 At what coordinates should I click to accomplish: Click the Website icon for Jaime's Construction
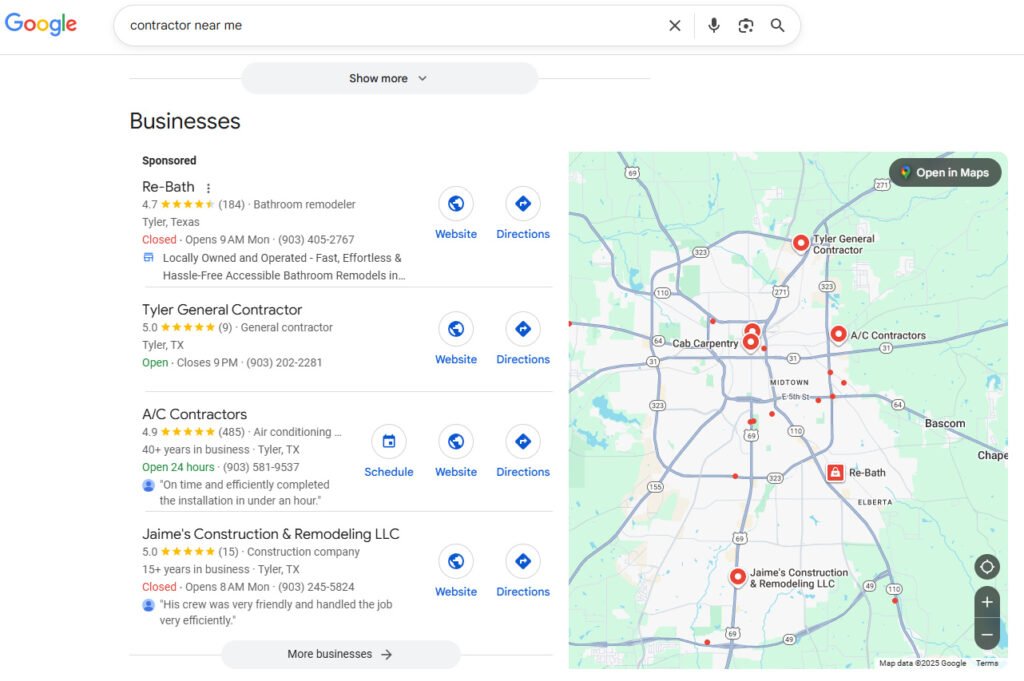point(456,562)
